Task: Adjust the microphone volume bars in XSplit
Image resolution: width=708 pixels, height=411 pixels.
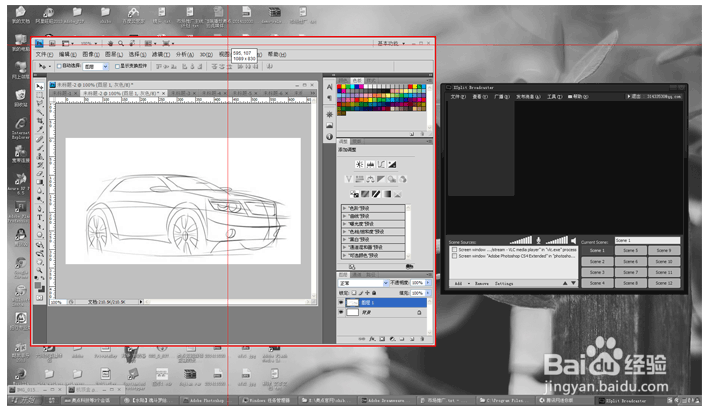Action: pos(521,240)
